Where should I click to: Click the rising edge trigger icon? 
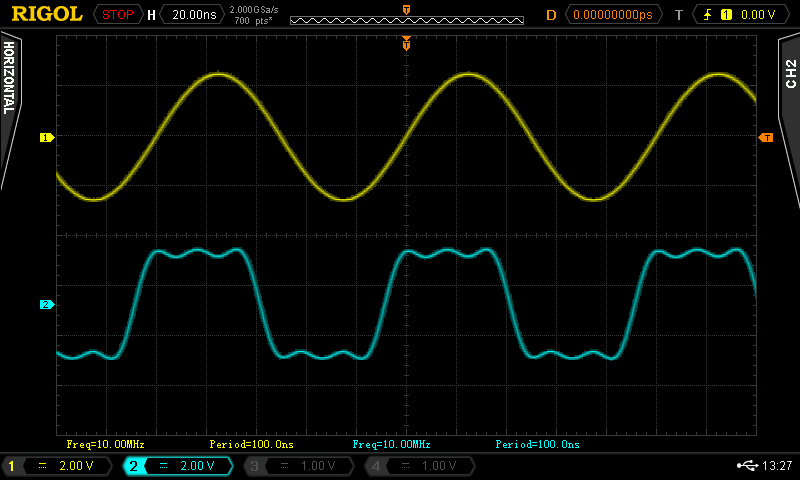(x=708, y=15)
